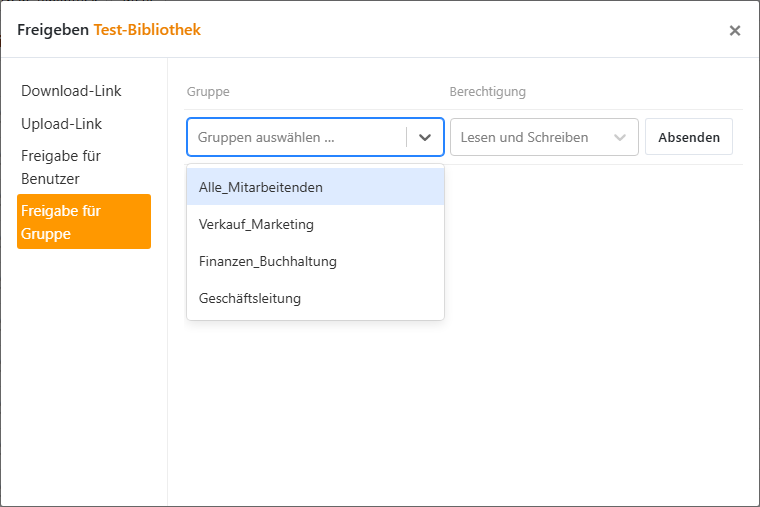Open the Download-Link tab
This screenshot has height=507, width=760.
point(71,91)
